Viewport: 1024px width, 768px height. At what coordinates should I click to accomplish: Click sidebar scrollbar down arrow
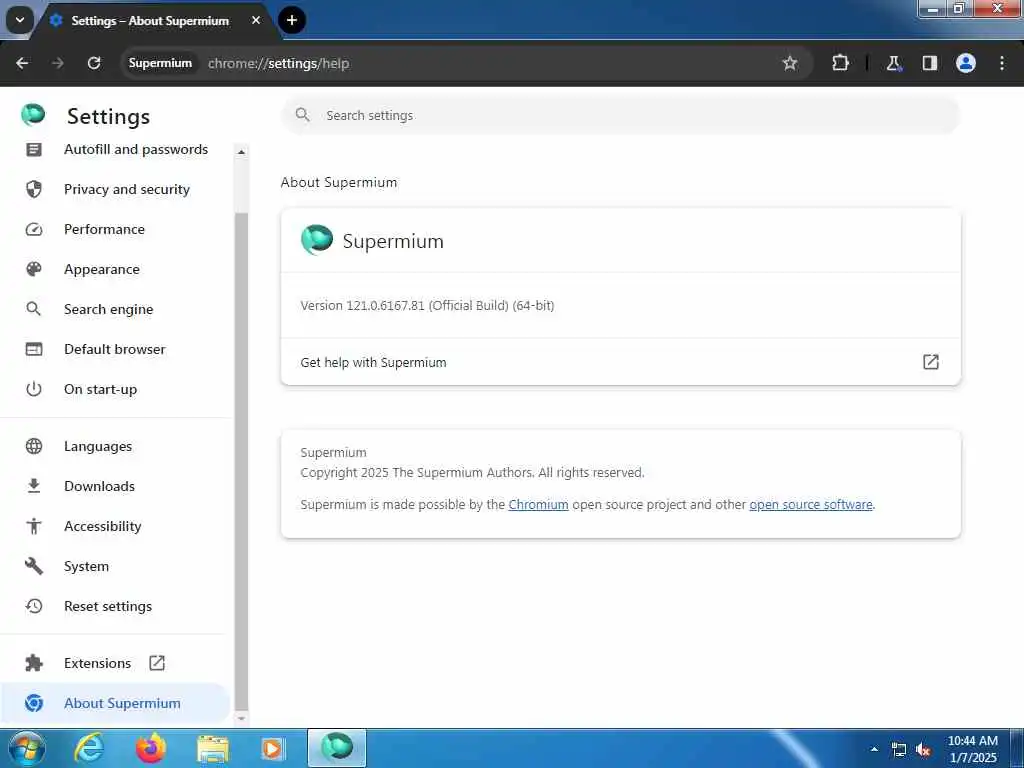click(x=241, y=718)
